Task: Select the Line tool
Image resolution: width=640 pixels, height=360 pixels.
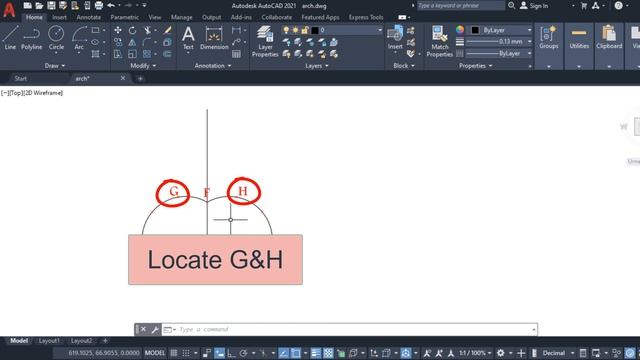Action: pyautogui.click(x=10, y=38)
